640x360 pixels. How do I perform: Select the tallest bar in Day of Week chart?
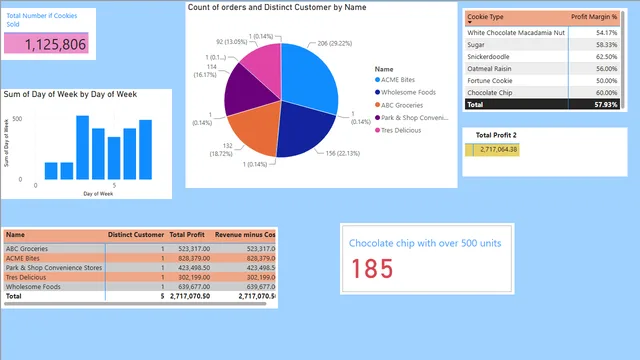pyautogui.click(x=82, y=147)
